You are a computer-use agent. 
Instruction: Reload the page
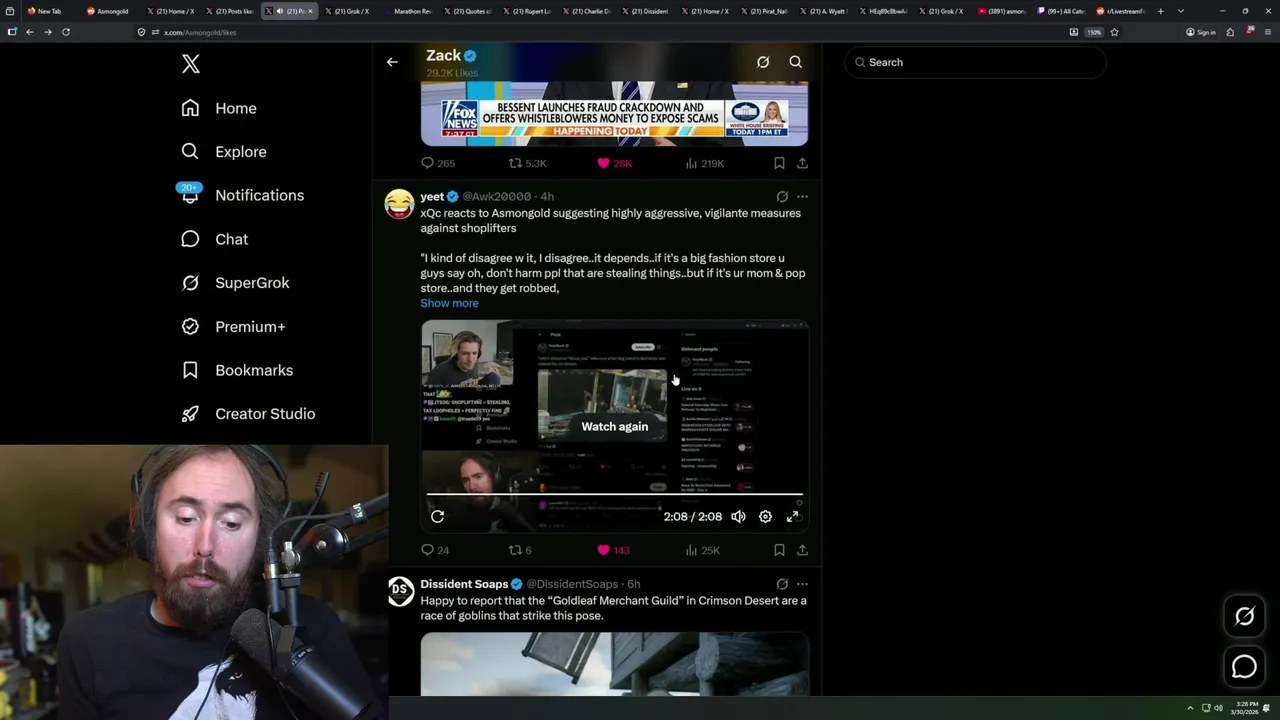(66, 32)
